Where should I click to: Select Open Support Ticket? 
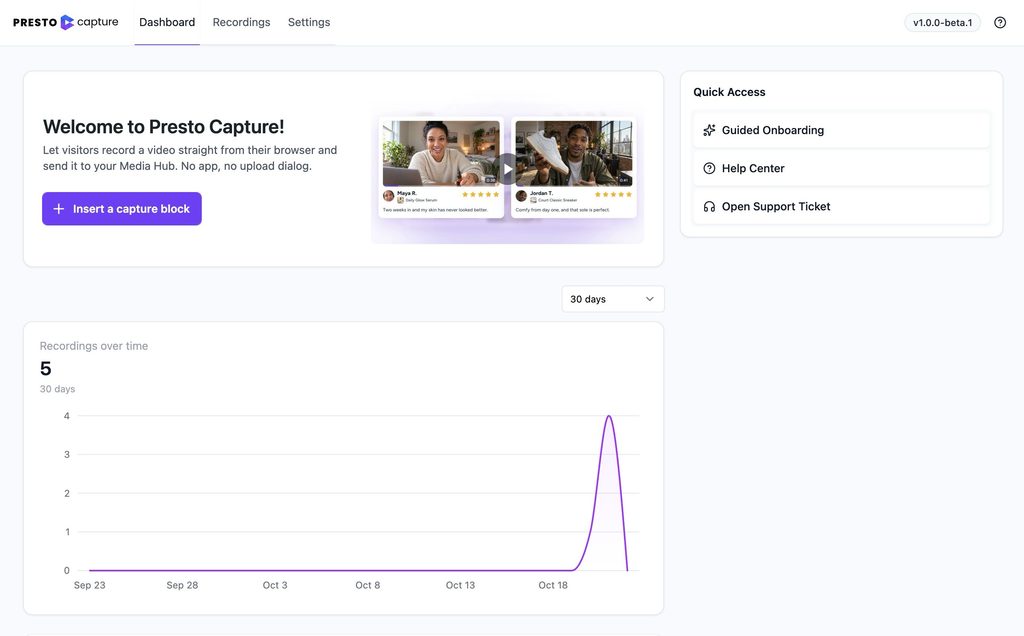point(841,206)
